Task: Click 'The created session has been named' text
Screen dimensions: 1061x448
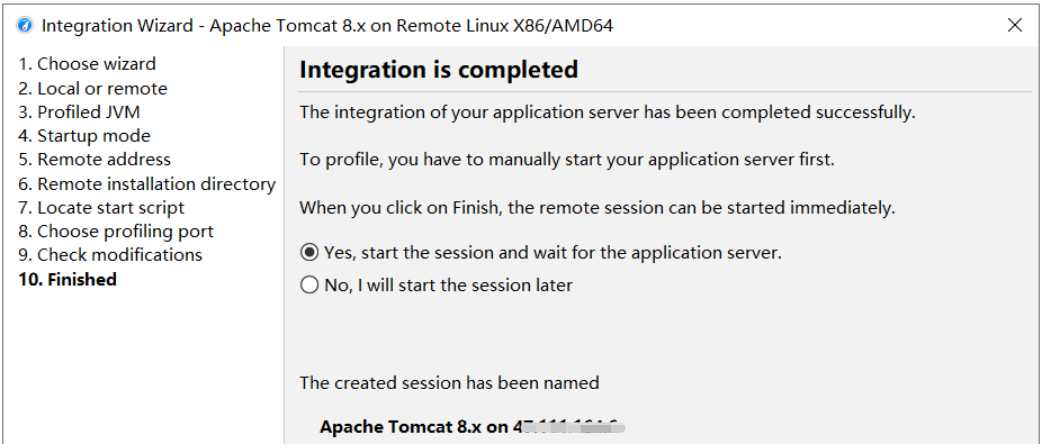Action: 449,382
